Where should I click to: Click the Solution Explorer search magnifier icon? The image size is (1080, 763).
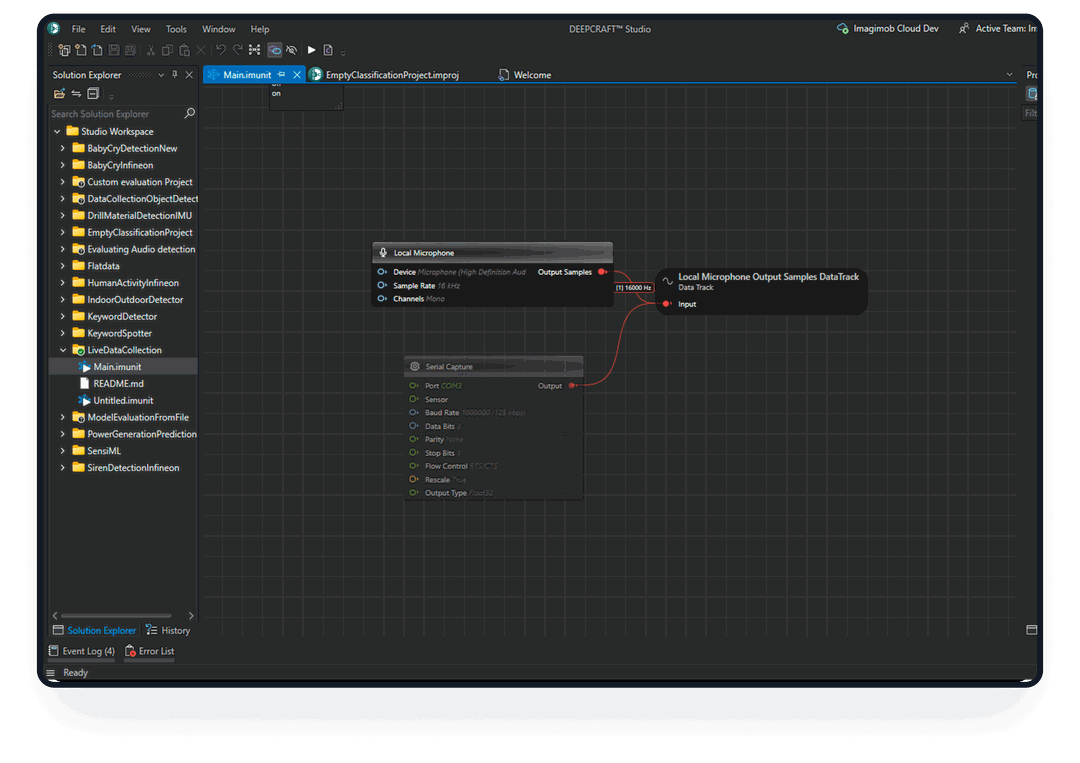point(190,114)
